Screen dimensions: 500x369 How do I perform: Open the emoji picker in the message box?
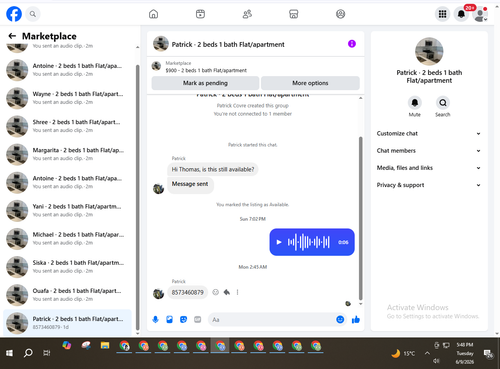tap(340, 320)
